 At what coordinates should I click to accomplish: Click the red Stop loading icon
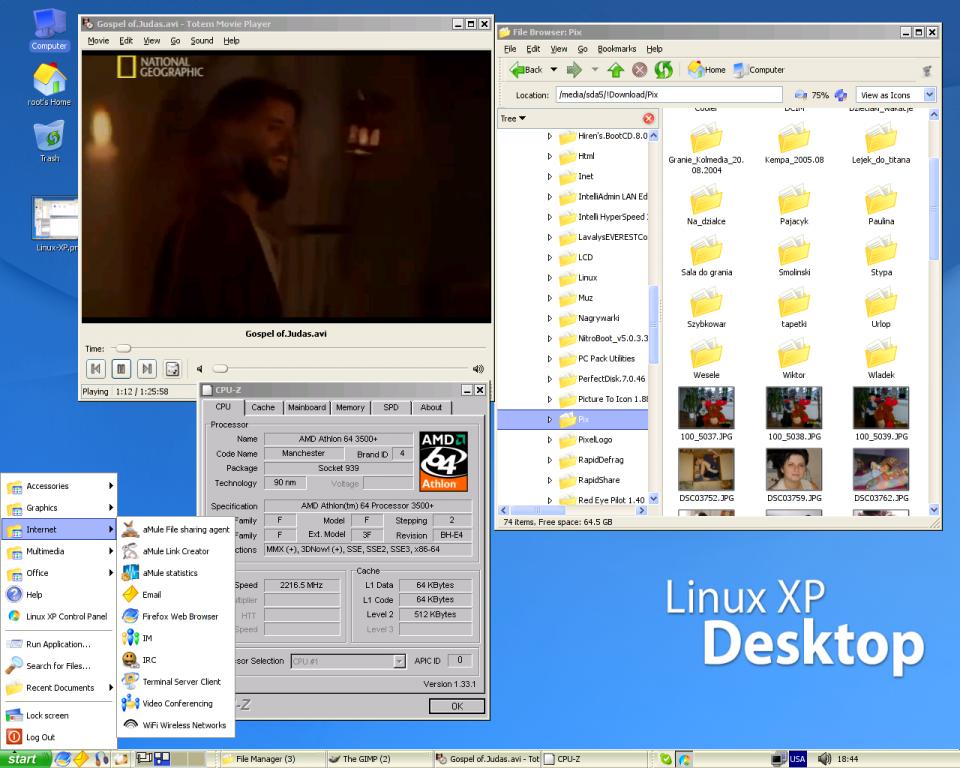(640, 70)
